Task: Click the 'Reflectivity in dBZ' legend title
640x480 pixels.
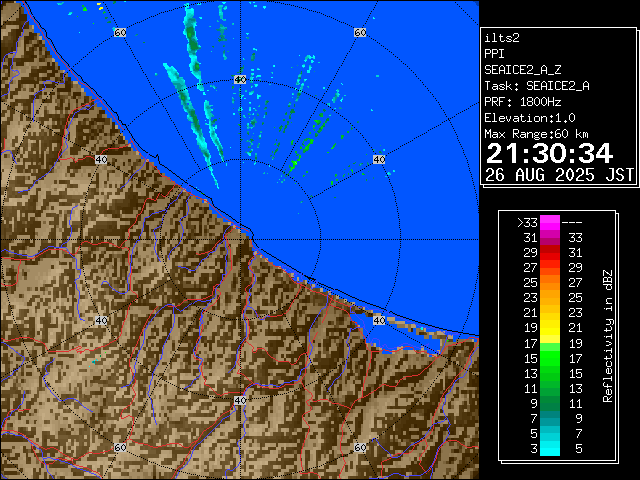Action: pos(607,335)
